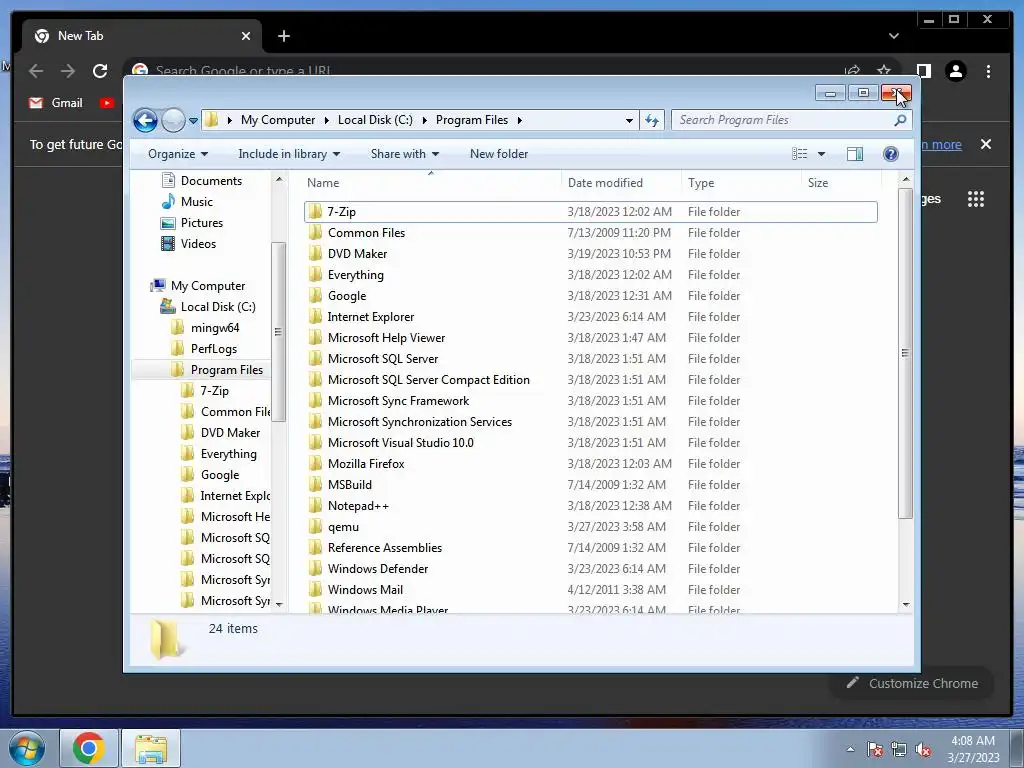1024x768 pixels.
Task: Select the Internet Explorer folder in file list
Action: pyautogui.click(x=590, y=317)
